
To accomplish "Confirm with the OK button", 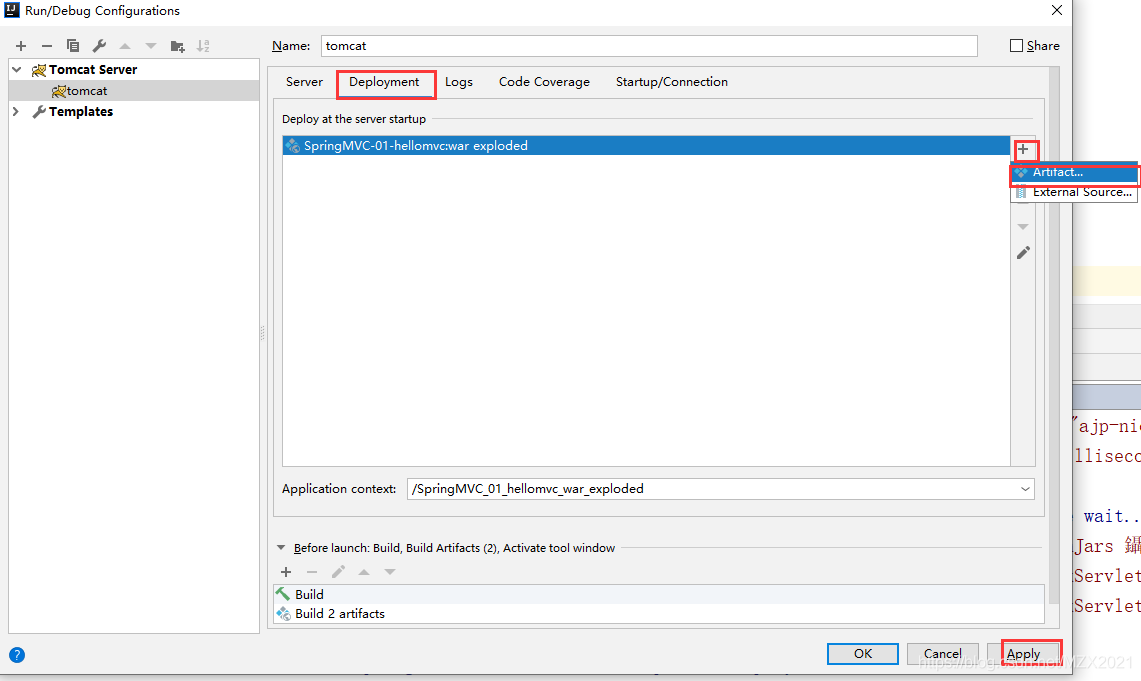I will (x=862, y=653).
